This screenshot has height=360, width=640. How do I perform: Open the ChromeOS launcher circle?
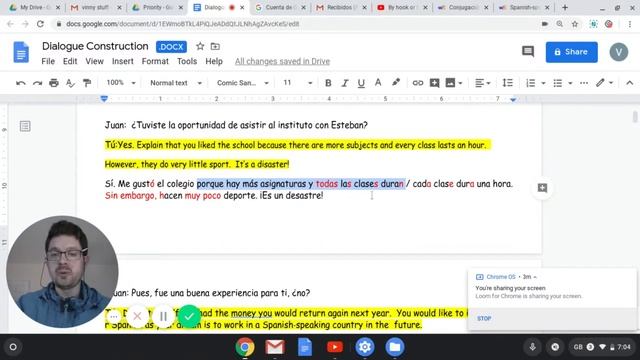(x=13, y=347)
